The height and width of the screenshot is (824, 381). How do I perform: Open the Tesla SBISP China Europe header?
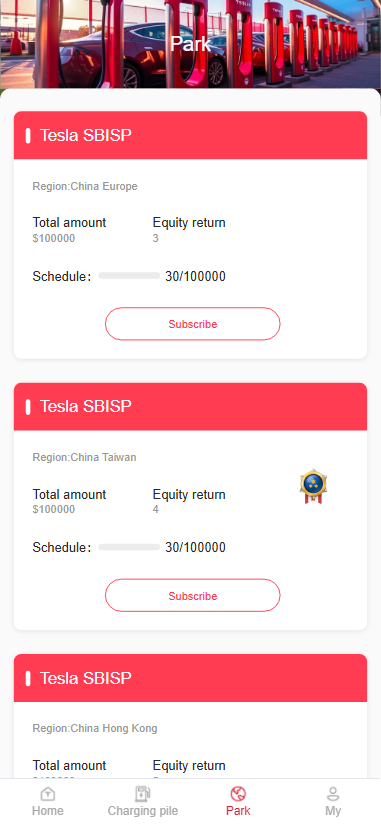point(190,135)
